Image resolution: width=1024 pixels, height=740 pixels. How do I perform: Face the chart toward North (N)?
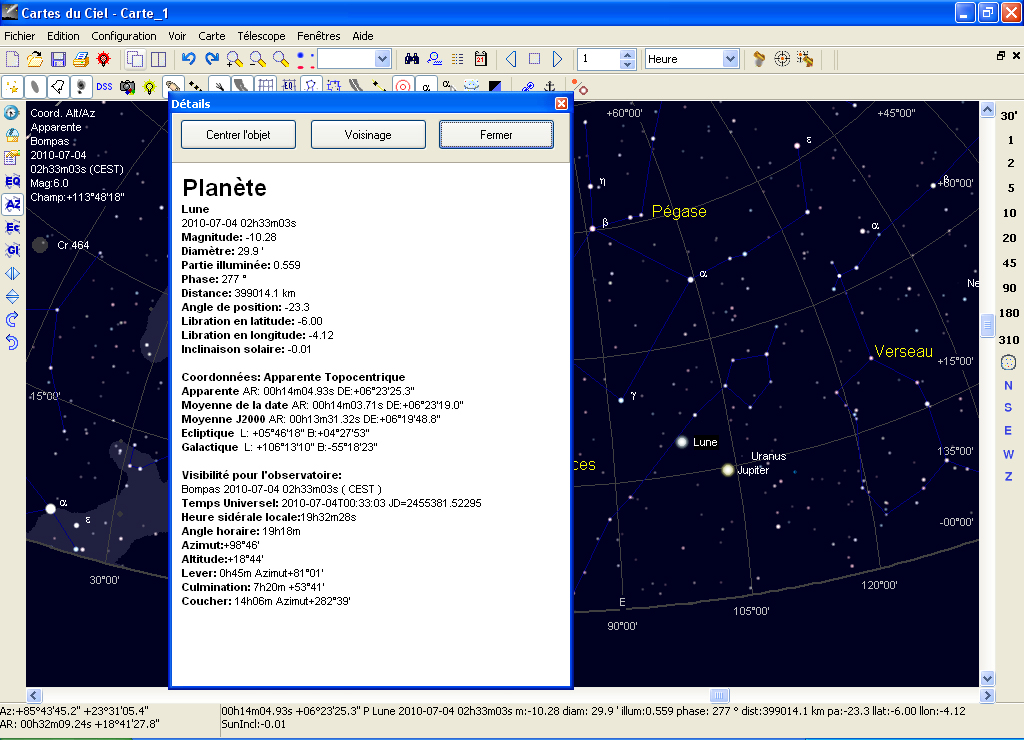pos(1008,385)
